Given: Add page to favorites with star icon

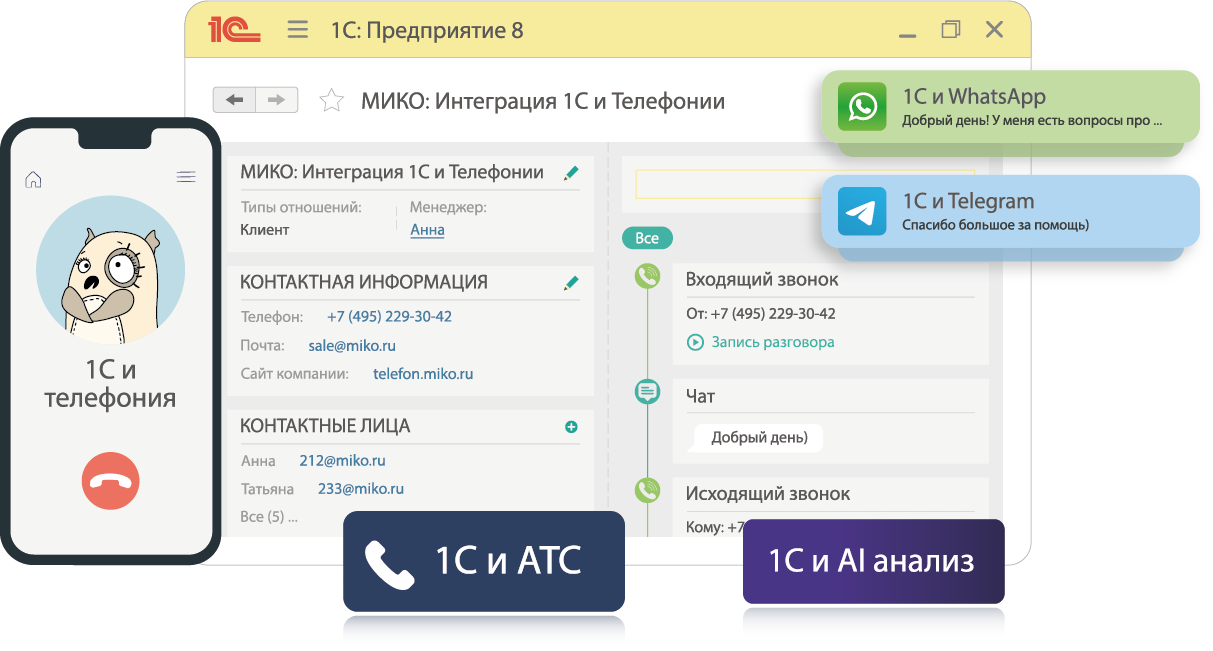Looking at the screenshot, I should [331, 101].
